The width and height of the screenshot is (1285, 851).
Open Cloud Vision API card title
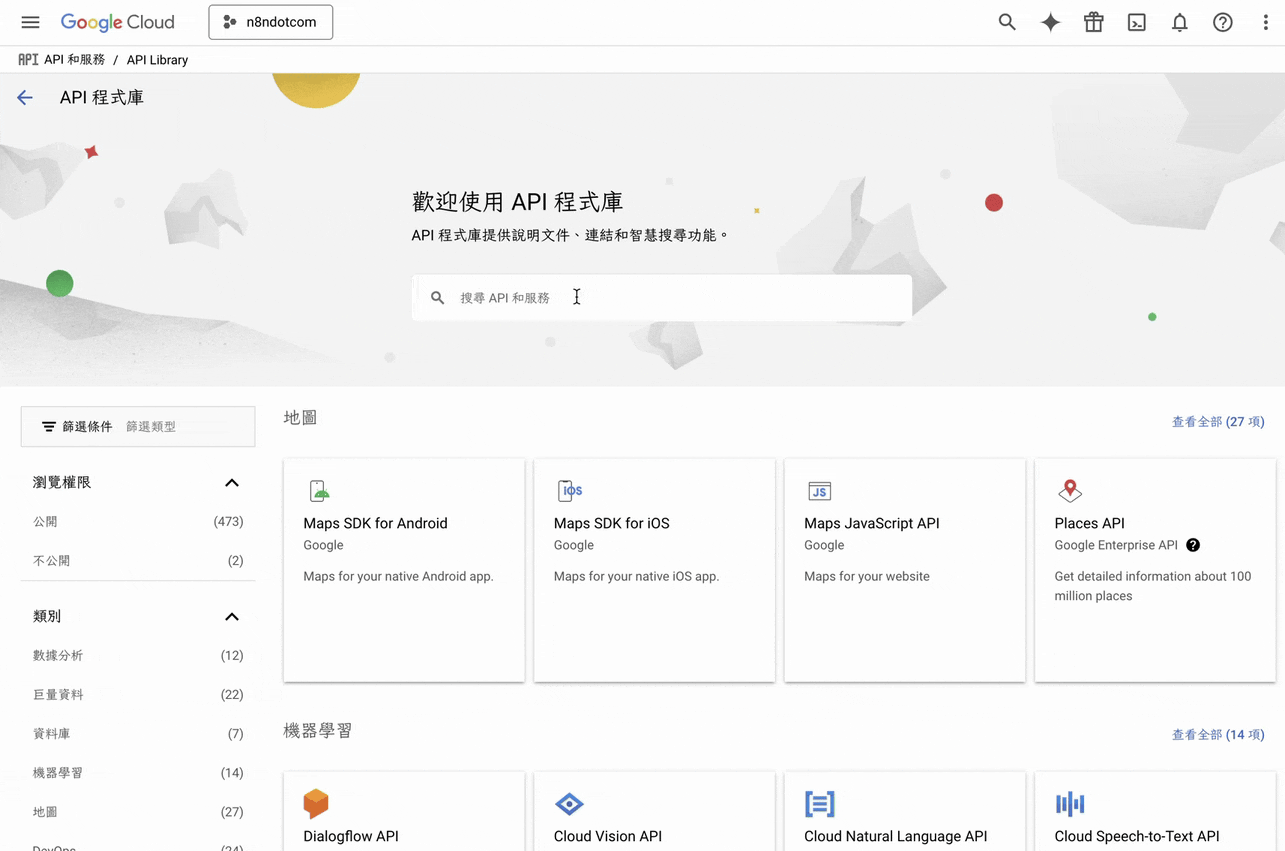coord(608,836)
